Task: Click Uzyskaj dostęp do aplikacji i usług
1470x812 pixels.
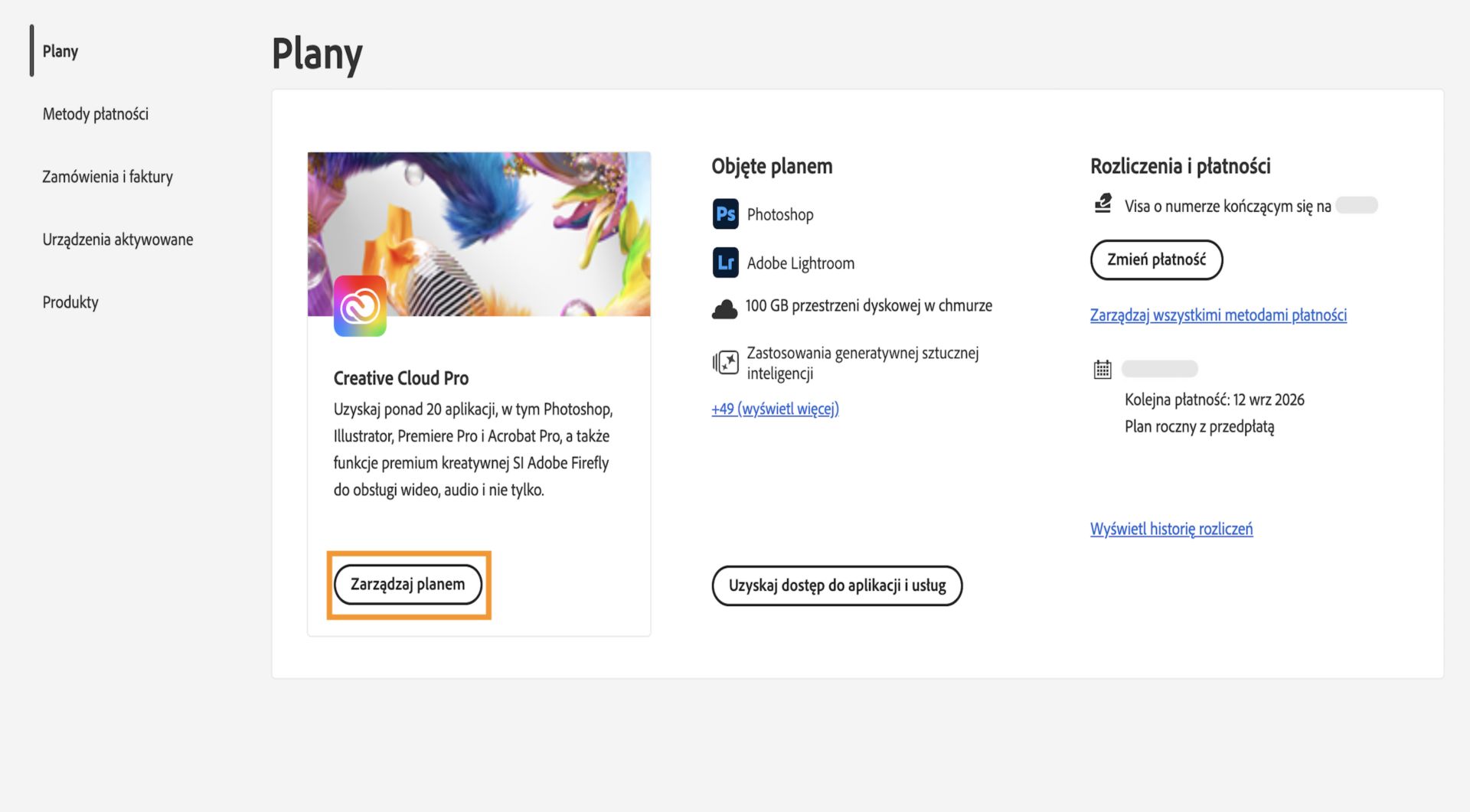Action: [837, 585]
